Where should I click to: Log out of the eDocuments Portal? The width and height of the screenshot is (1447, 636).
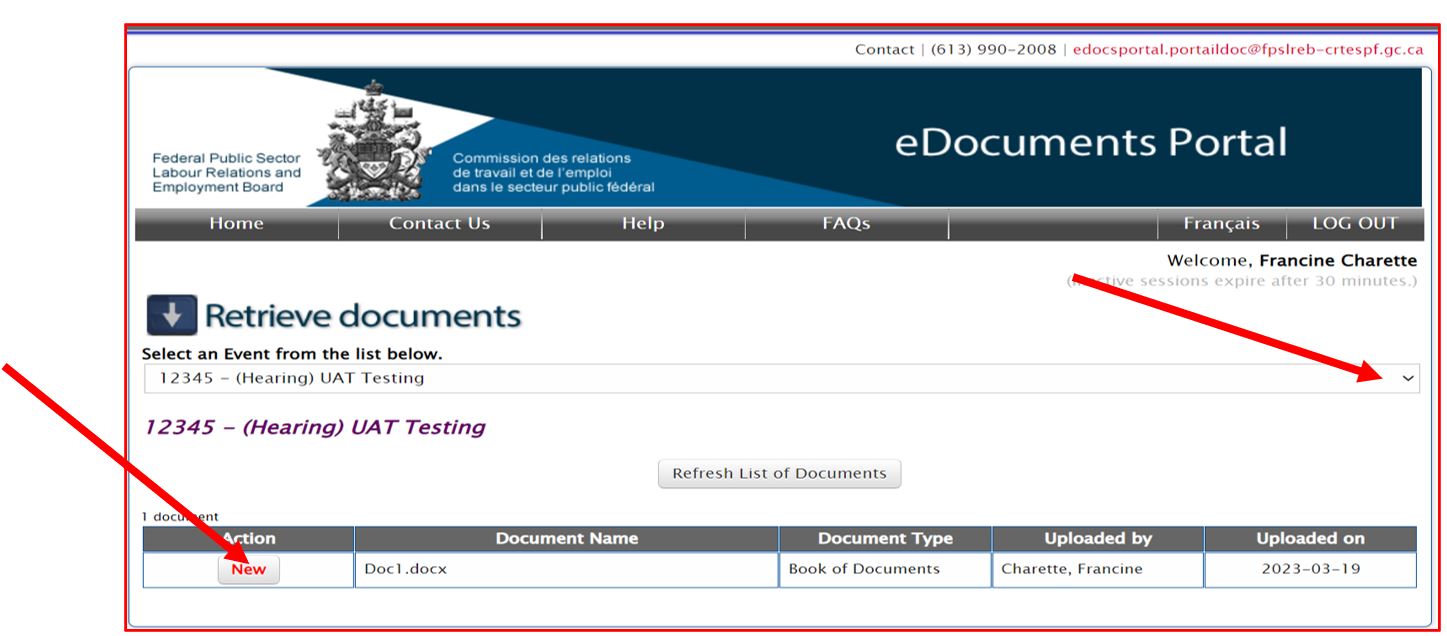1353,223
